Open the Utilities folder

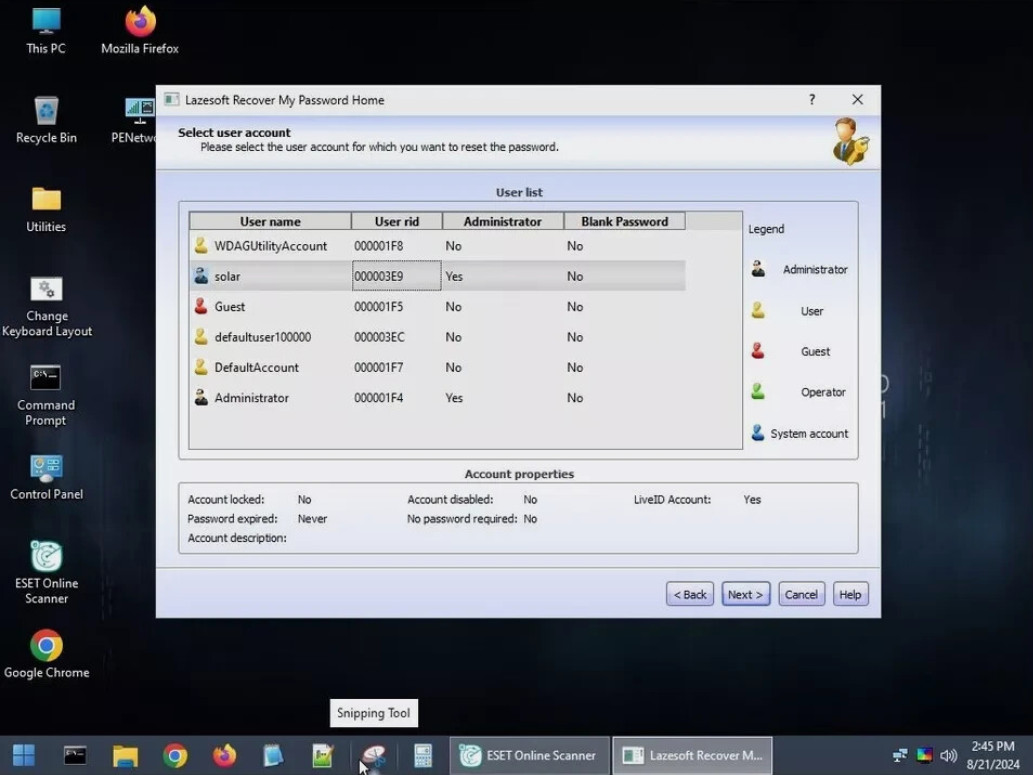[x=46, y=209]
